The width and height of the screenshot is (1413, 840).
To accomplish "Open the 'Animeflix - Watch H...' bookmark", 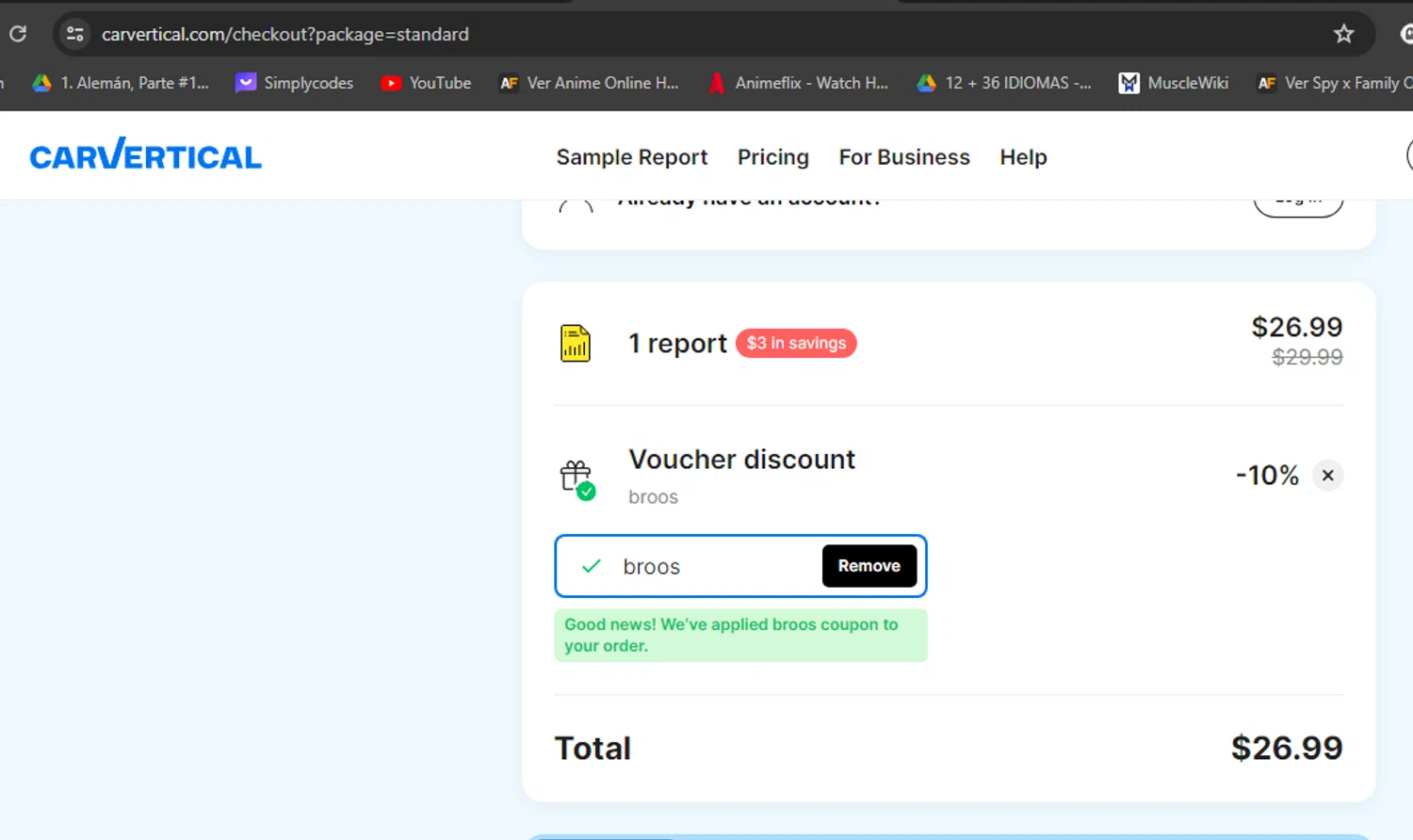I will point(799,83).
